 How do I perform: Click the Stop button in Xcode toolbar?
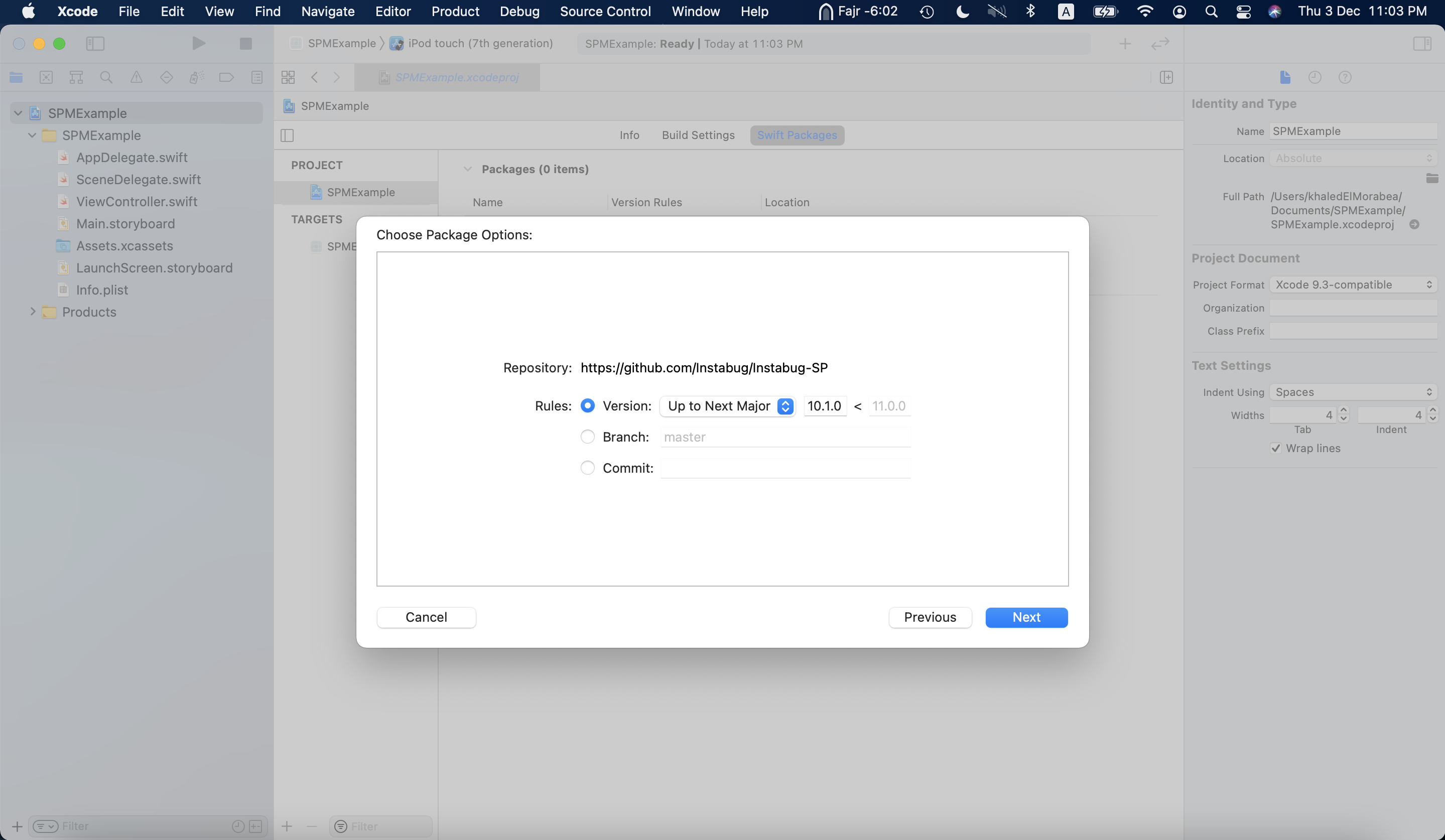(x=245, y=44)
